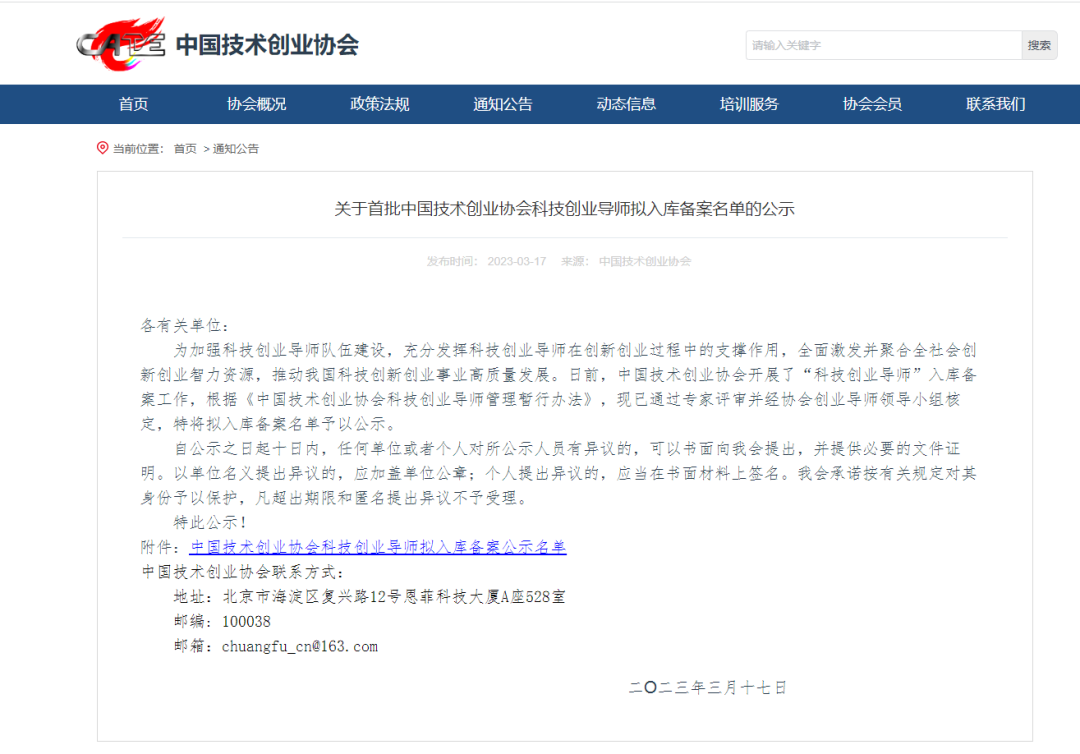This screenshot has height=754, width=1080.
Task: Click the 中国技术创业协会 site title in header
Action: 266,45
